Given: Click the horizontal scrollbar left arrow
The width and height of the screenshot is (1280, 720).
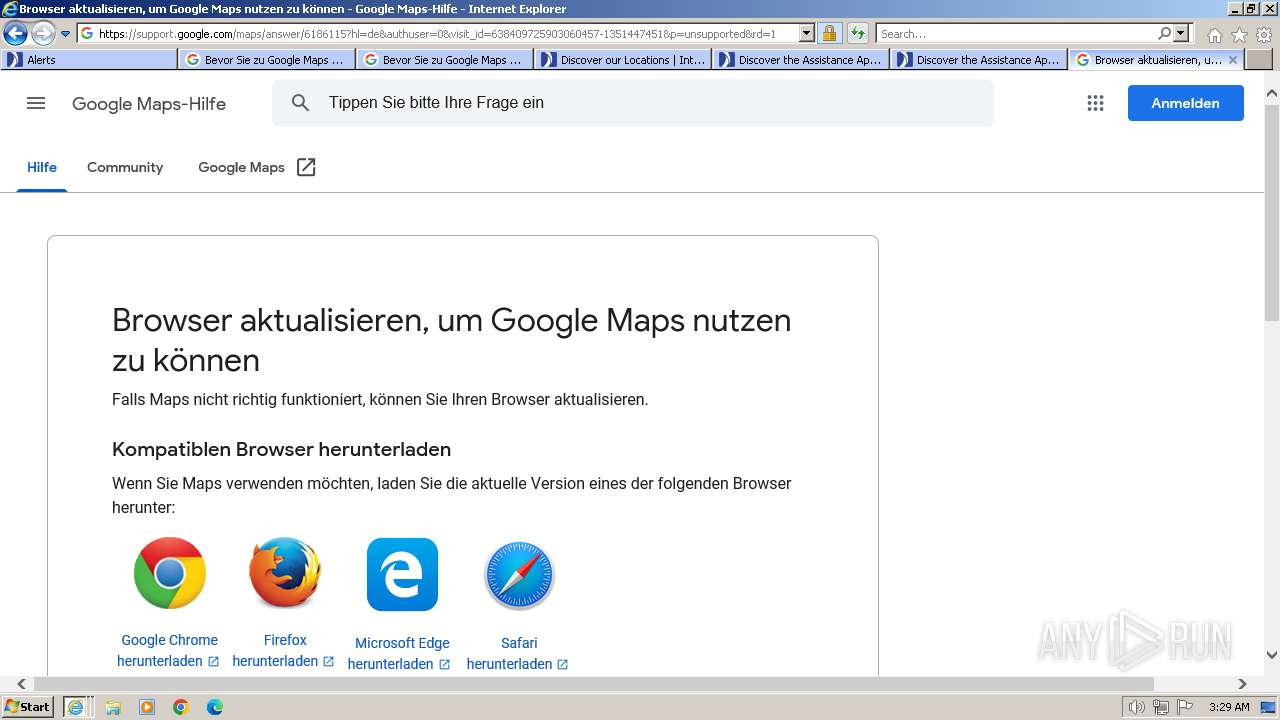Looking at the screenshot, I should click(x=21, y=684).
